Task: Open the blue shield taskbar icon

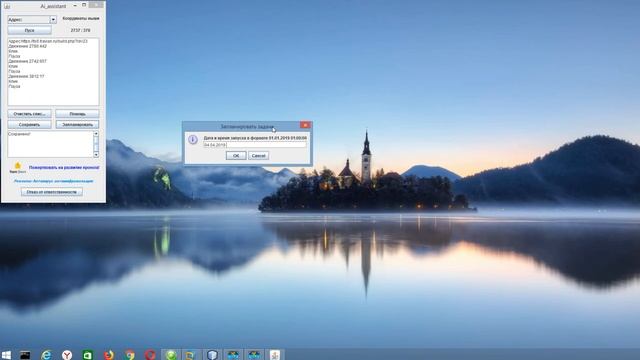Action: tap(212, 355)
